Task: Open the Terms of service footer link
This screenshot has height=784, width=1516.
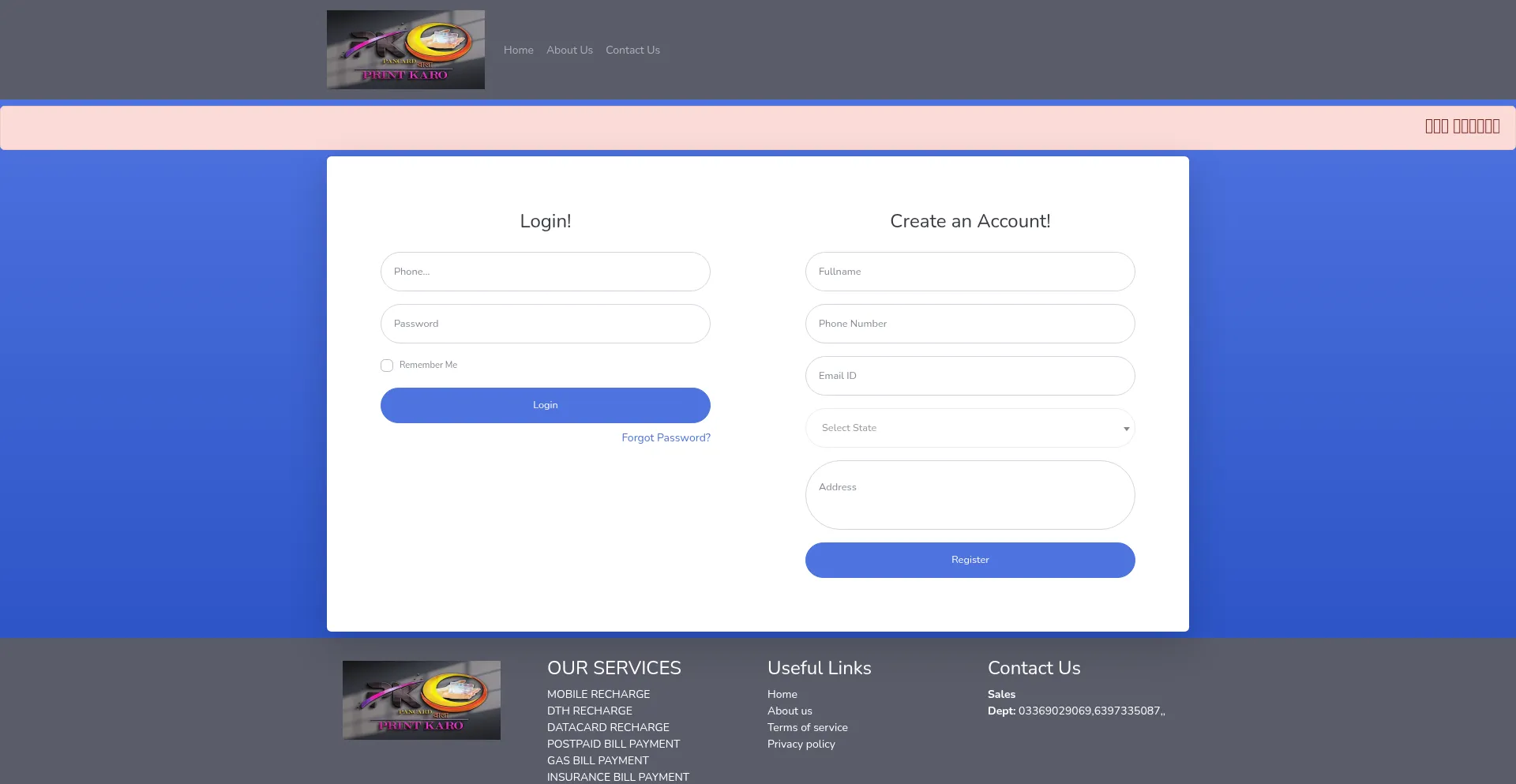Action: coord(807,727)
